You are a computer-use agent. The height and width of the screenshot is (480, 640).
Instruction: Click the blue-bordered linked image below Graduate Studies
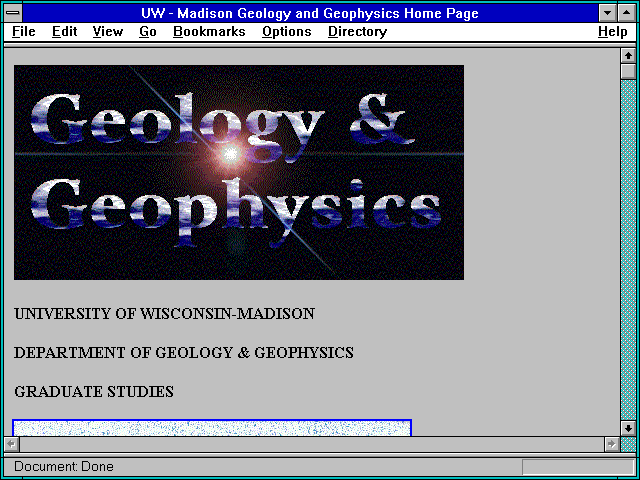[x=212, y=427]
